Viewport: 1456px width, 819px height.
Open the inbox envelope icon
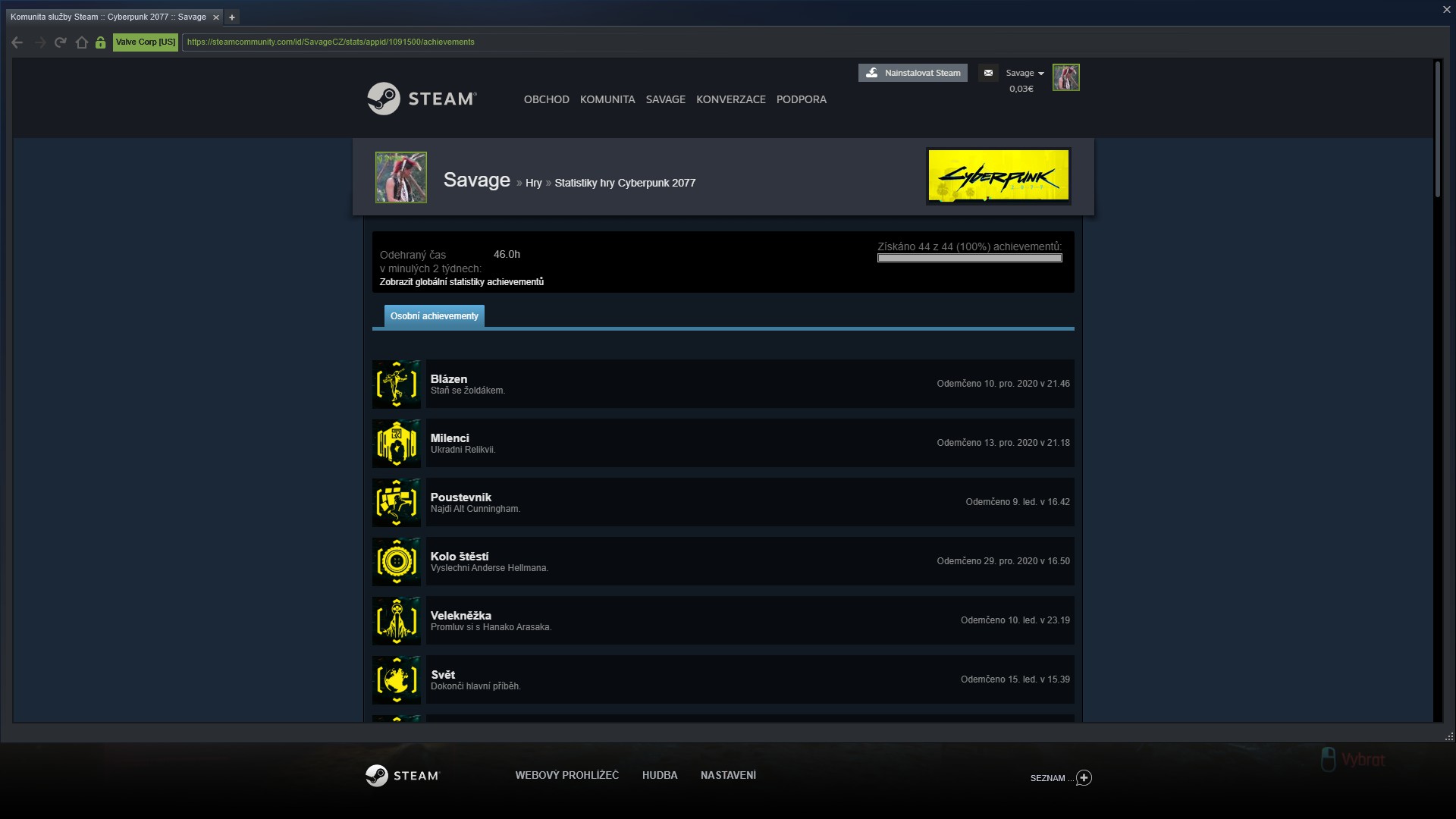click(x=987, y=73)
